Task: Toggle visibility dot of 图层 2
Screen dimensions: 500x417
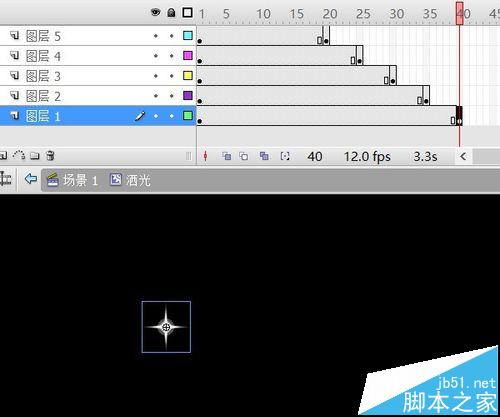Action: coord(156,96)
